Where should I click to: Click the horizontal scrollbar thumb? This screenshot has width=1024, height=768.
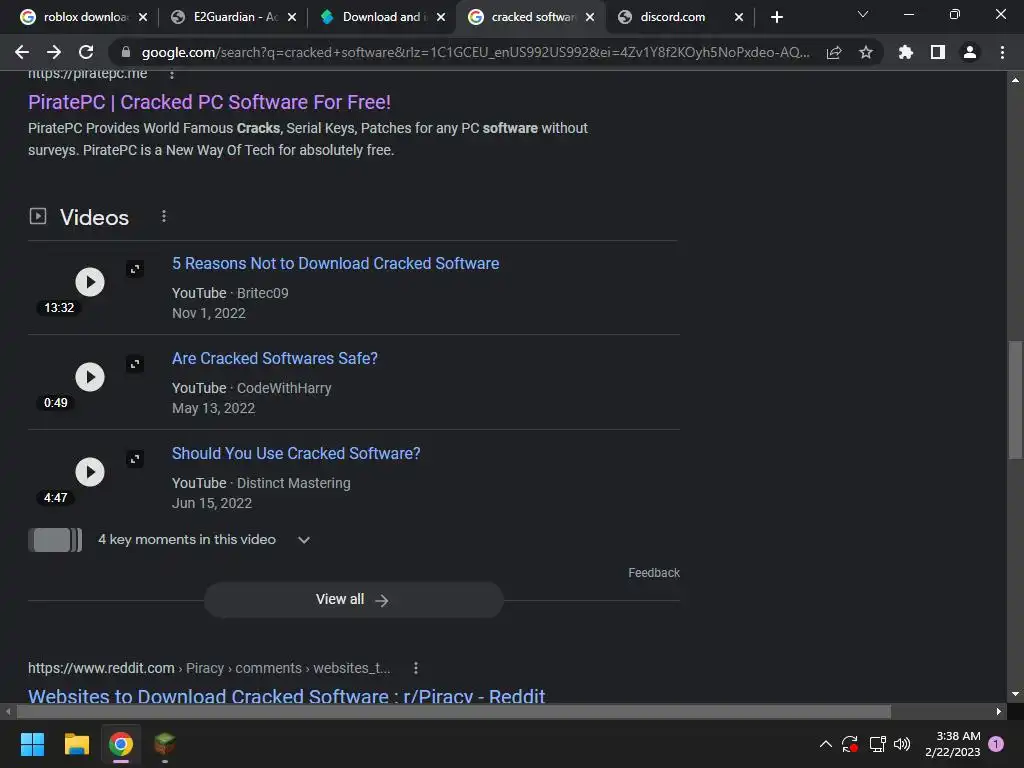point(454,711)
